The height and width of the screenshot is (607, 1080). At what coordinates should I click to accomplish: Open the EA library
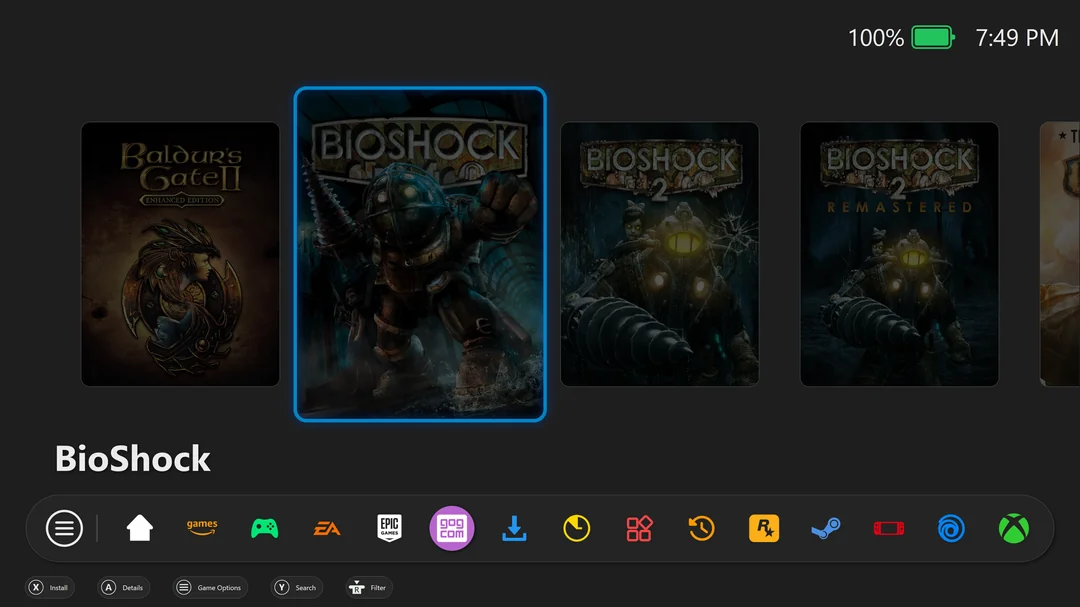point(327,528)
